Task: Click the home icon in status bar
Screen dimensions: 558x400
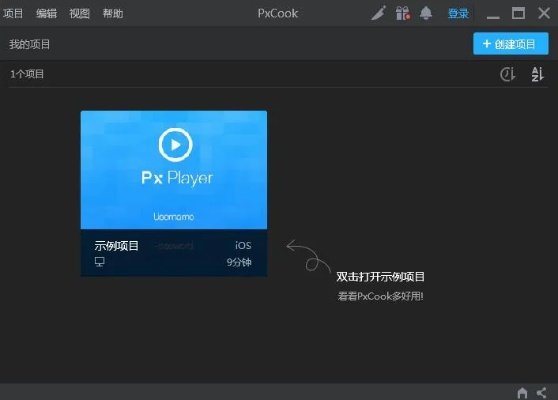Action: pyautogui.click(x=522, y=393)
